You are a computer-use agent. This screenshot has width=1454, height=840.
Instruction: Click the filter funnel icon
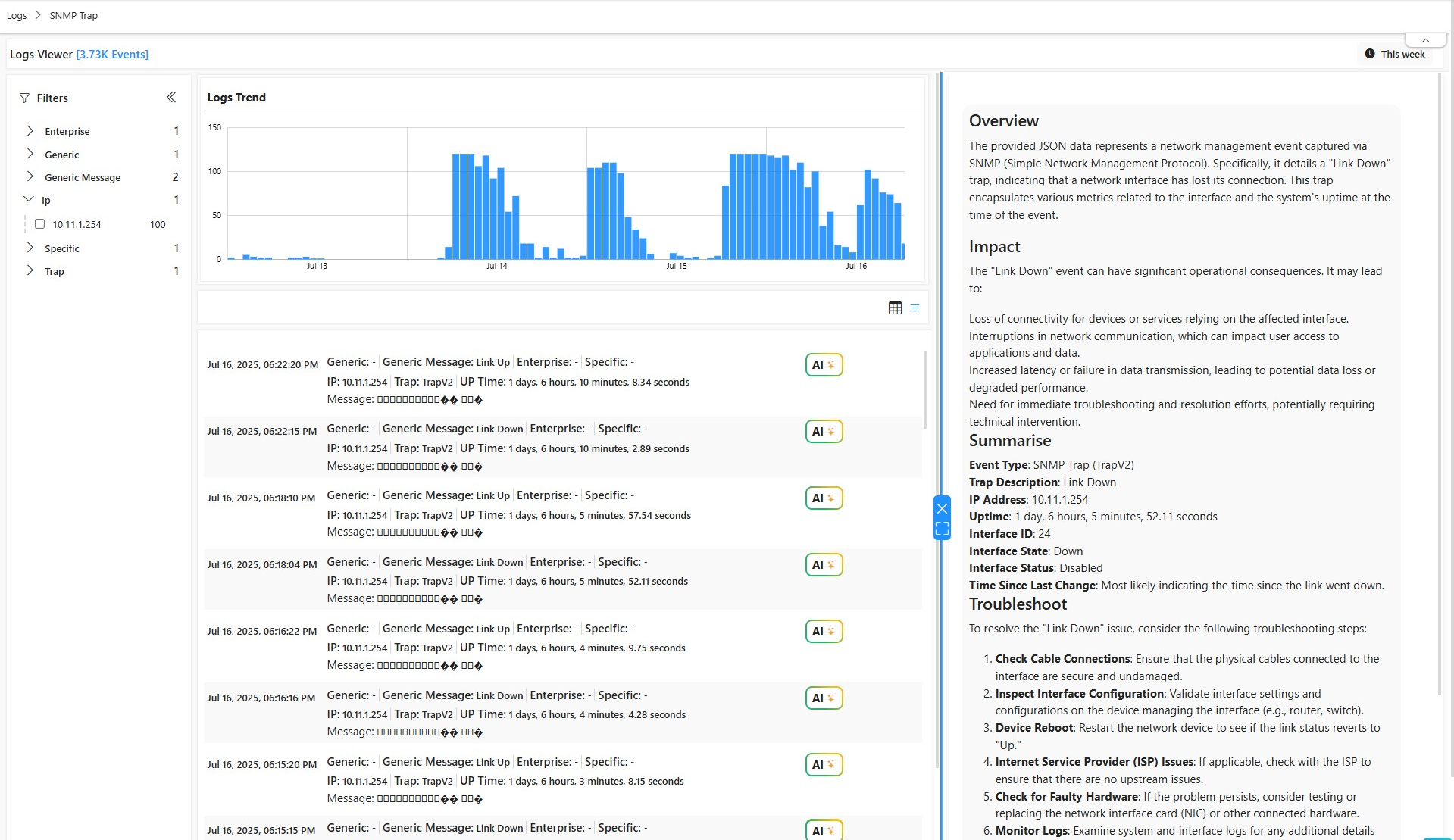(24, 98)
